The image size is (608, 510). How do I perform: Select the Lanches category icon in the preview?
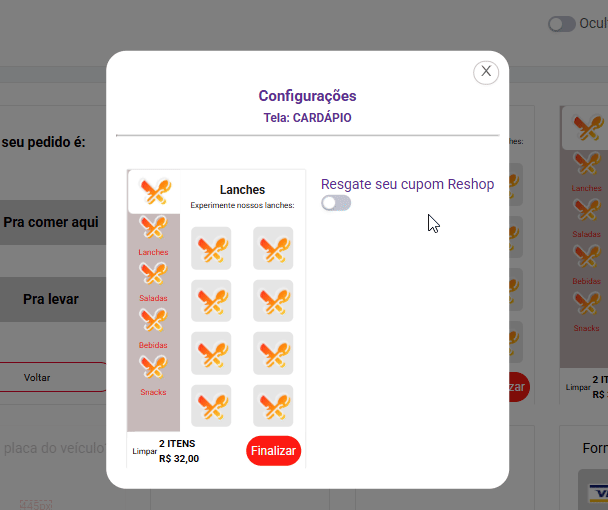pos(153,229)
